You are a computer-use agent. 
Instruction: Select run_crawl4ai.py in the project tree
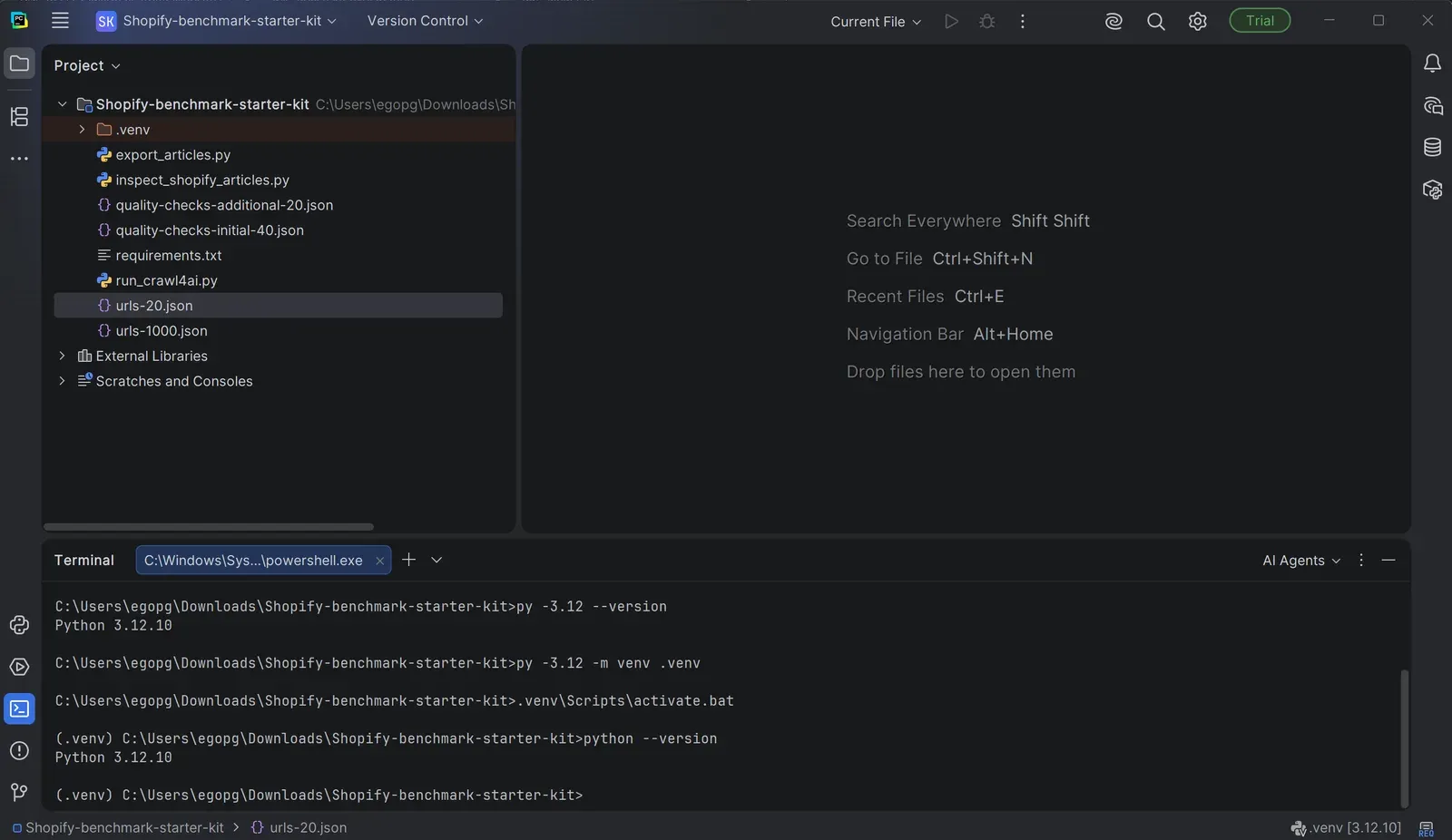pyautogui.click(x=167, y=281)
